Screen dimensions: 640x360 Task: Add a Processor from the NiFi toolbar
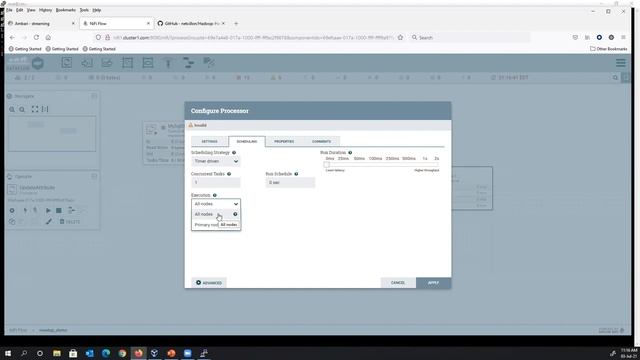pos(67,63)
